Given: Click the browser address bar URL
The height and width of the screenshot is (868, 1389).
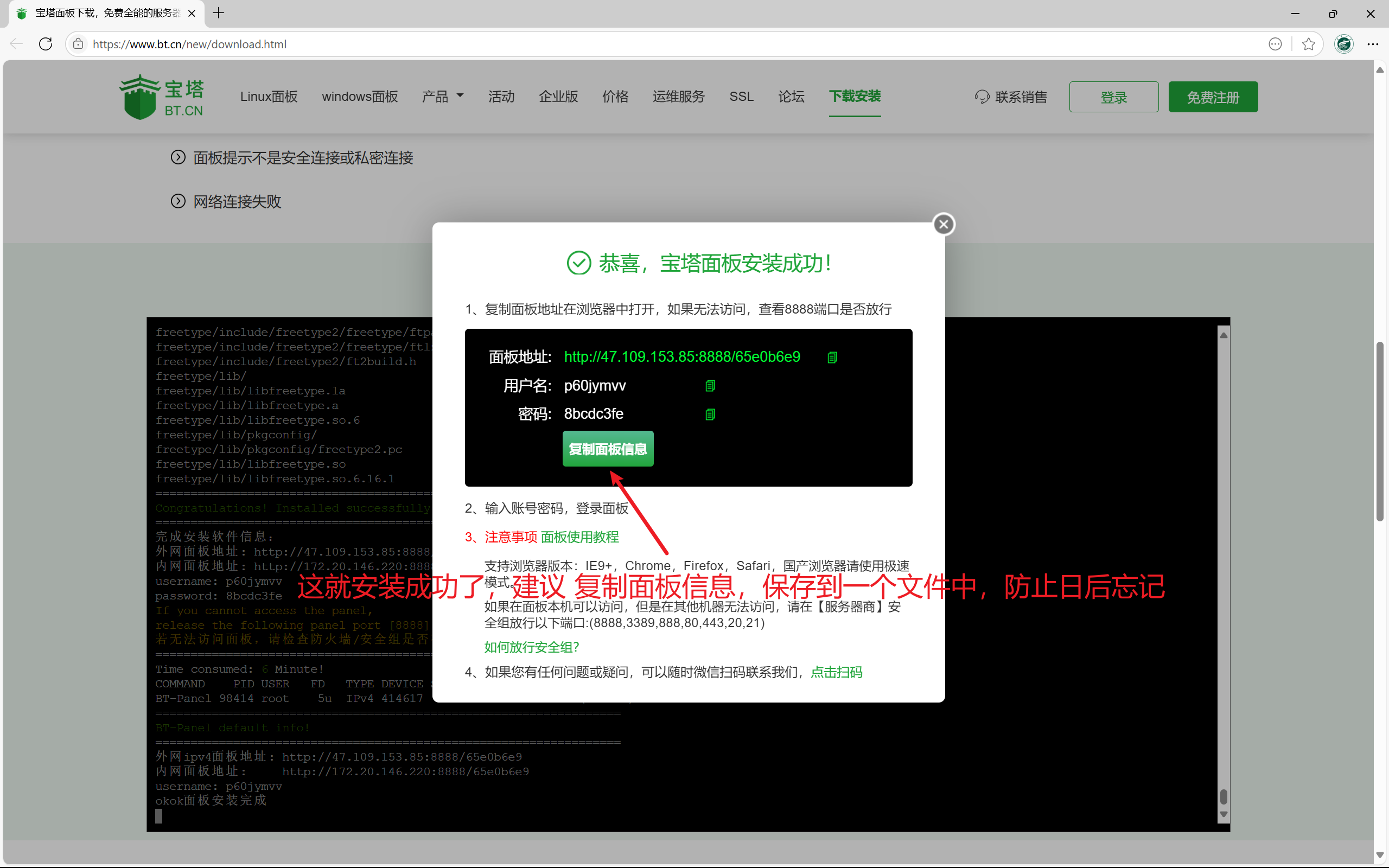Looking at the screenshot, I should point(189,44).
